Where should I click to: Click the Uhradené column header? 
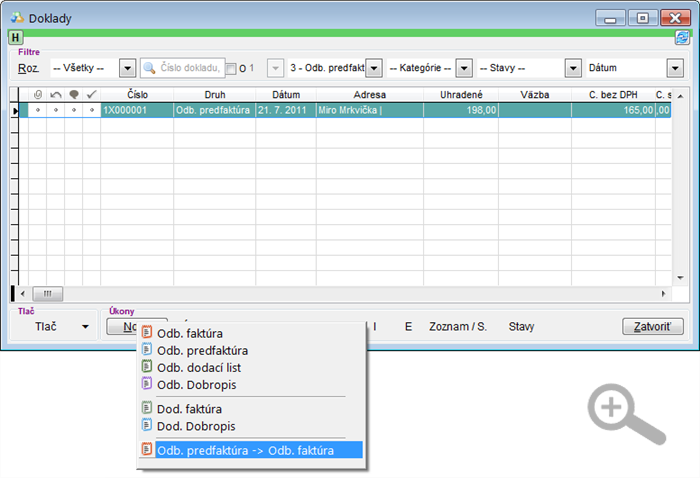[x=461, y=94]
